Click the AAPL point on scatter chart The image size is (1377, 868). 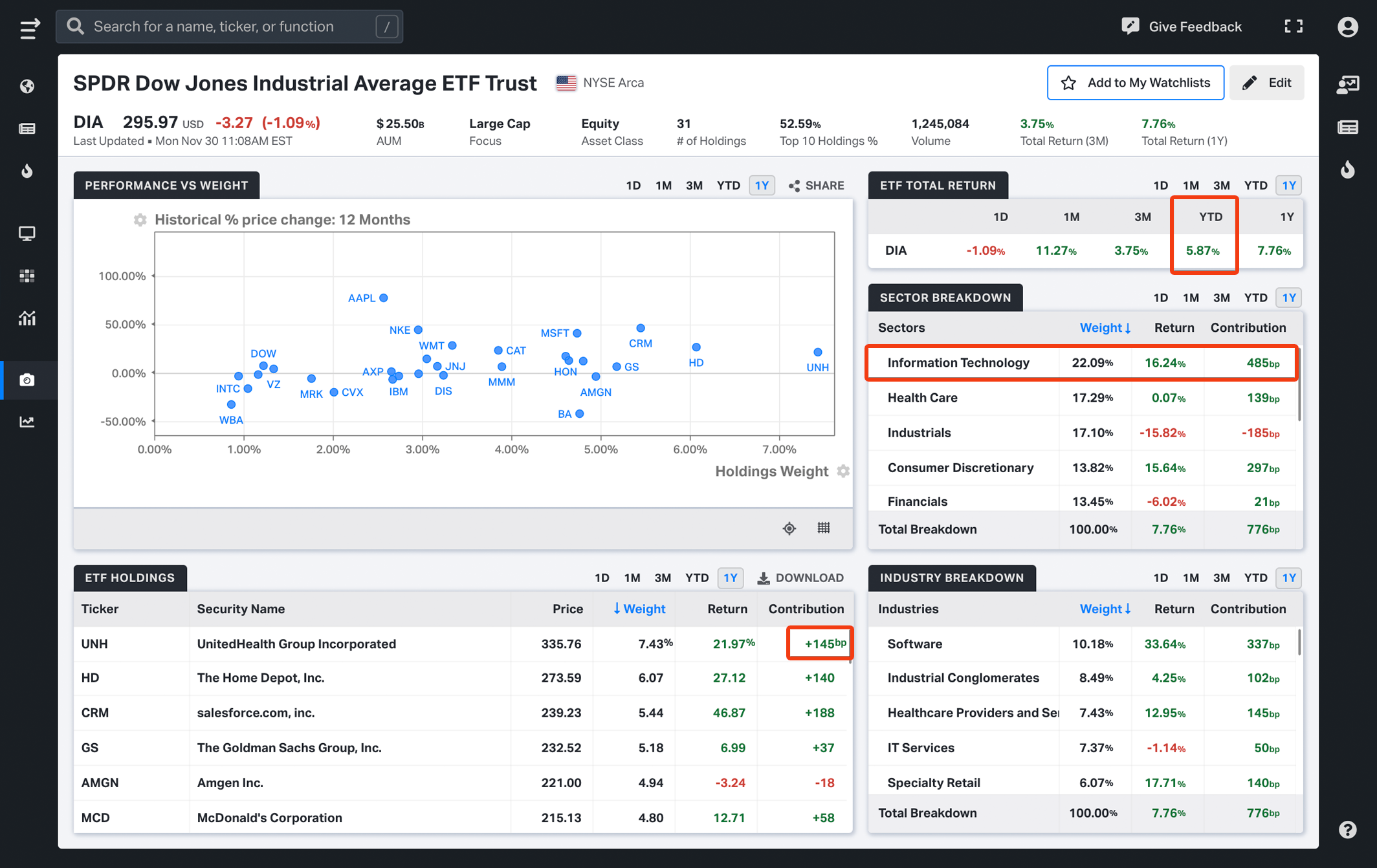(x=384, y=298)
